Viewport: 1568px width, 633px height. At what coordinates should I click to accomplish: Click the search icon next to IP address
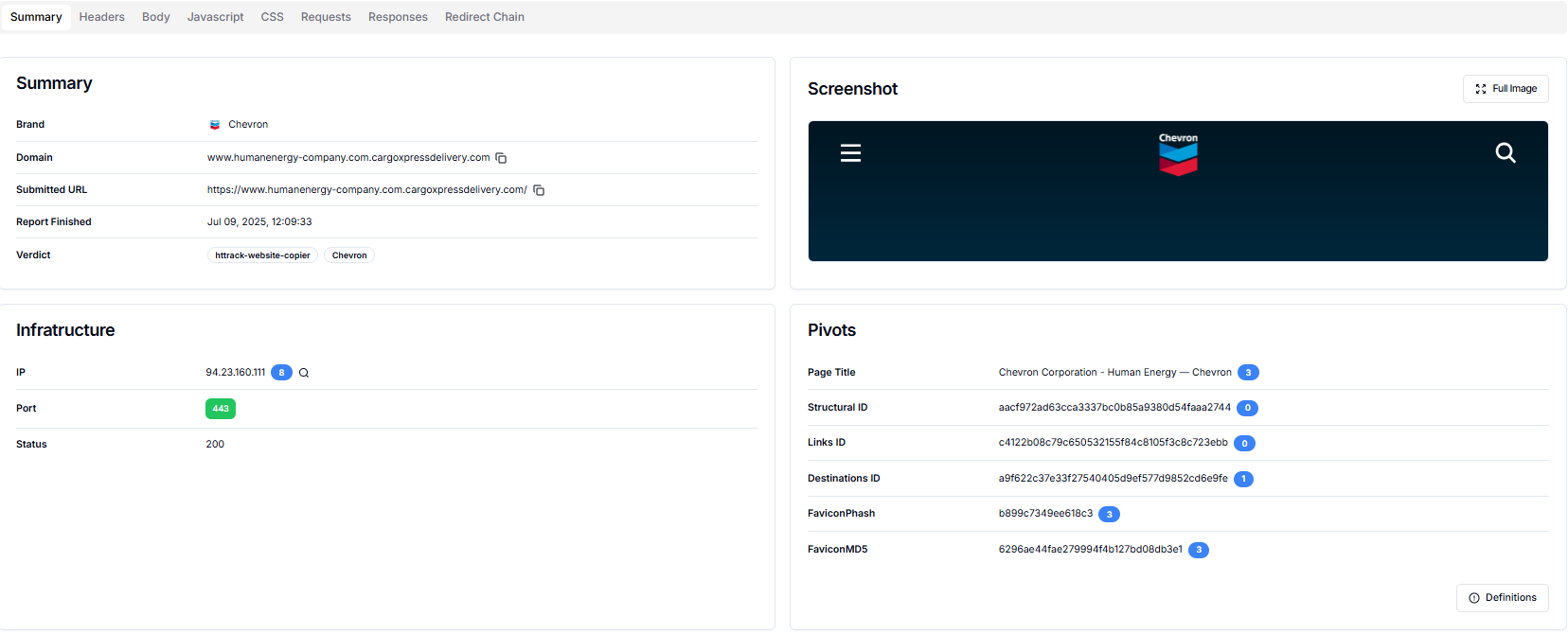coord(304,373)
